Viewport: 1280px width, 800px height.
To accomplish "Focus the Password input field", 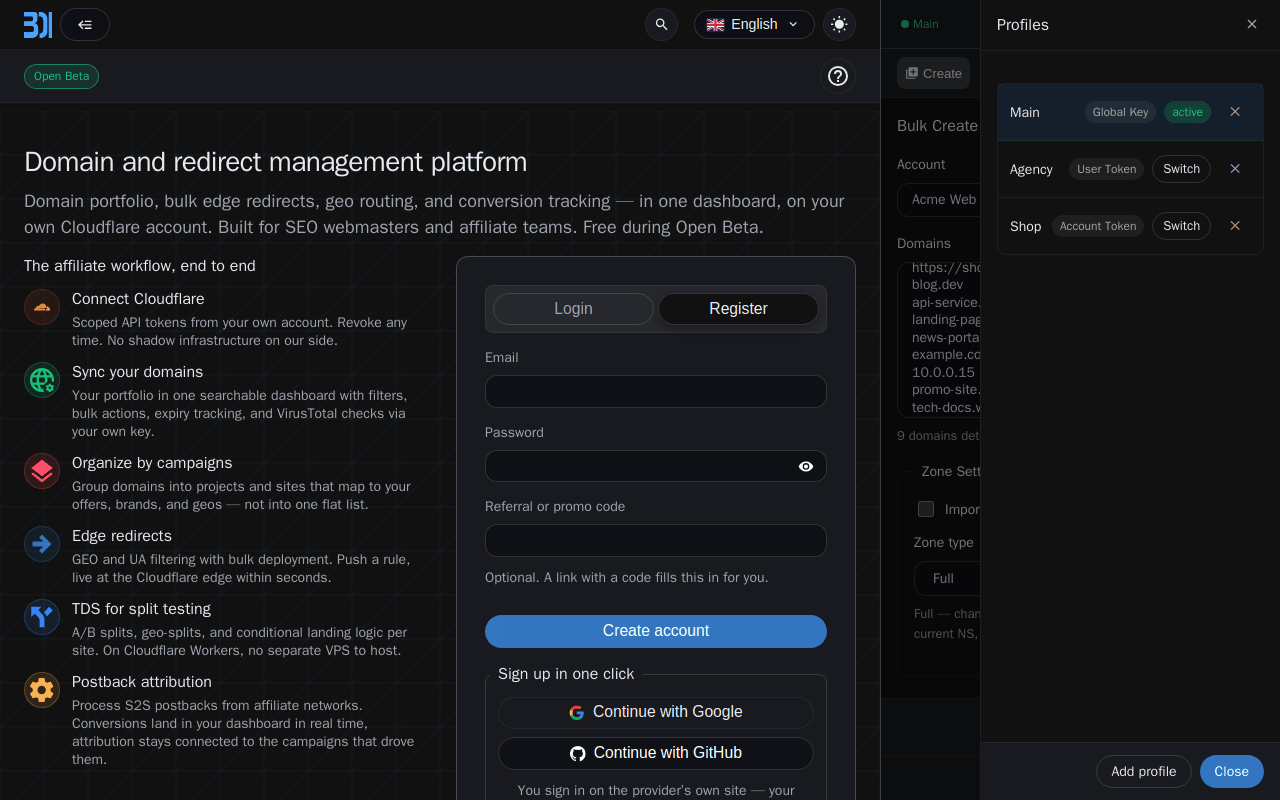I will 656,466.
